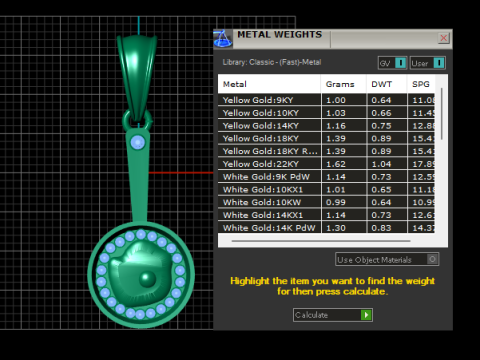Sort by the Metal column header
Viewport: 480px width, 360px height.
tap(269, 84)
